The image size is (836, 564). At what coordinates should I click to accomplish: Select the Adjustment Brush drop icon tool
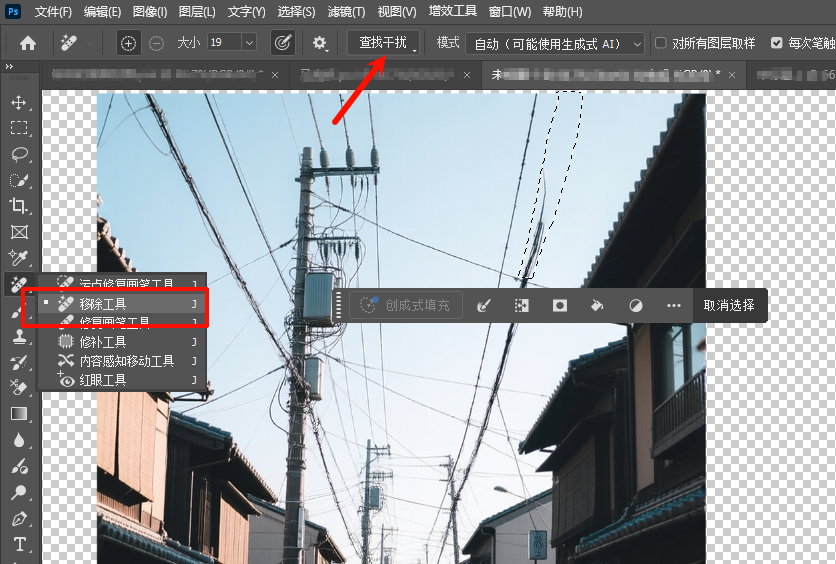[x=19, y=466]
